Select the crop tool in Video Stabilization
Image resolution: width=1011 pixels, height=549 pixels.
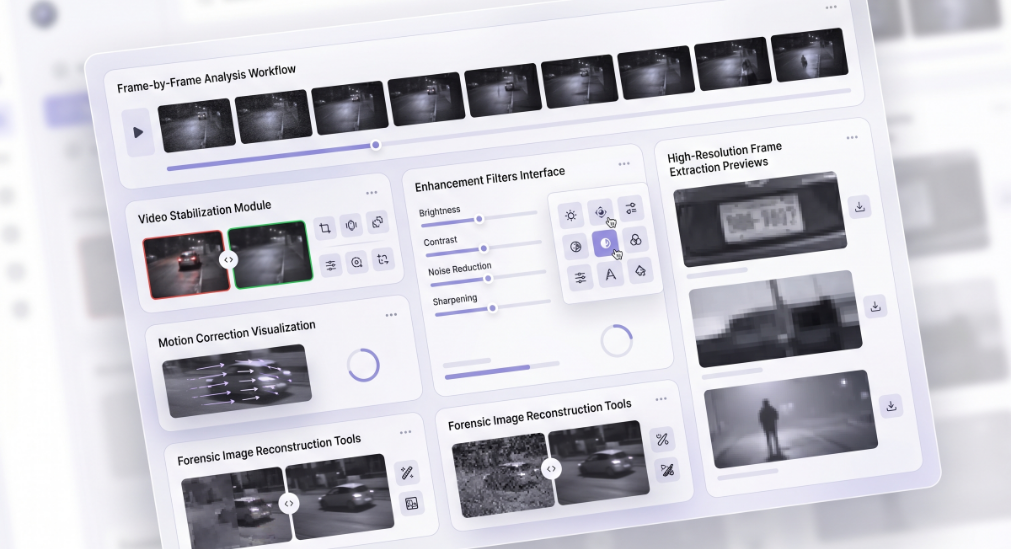pyautogui.click(x=325, y=228)
